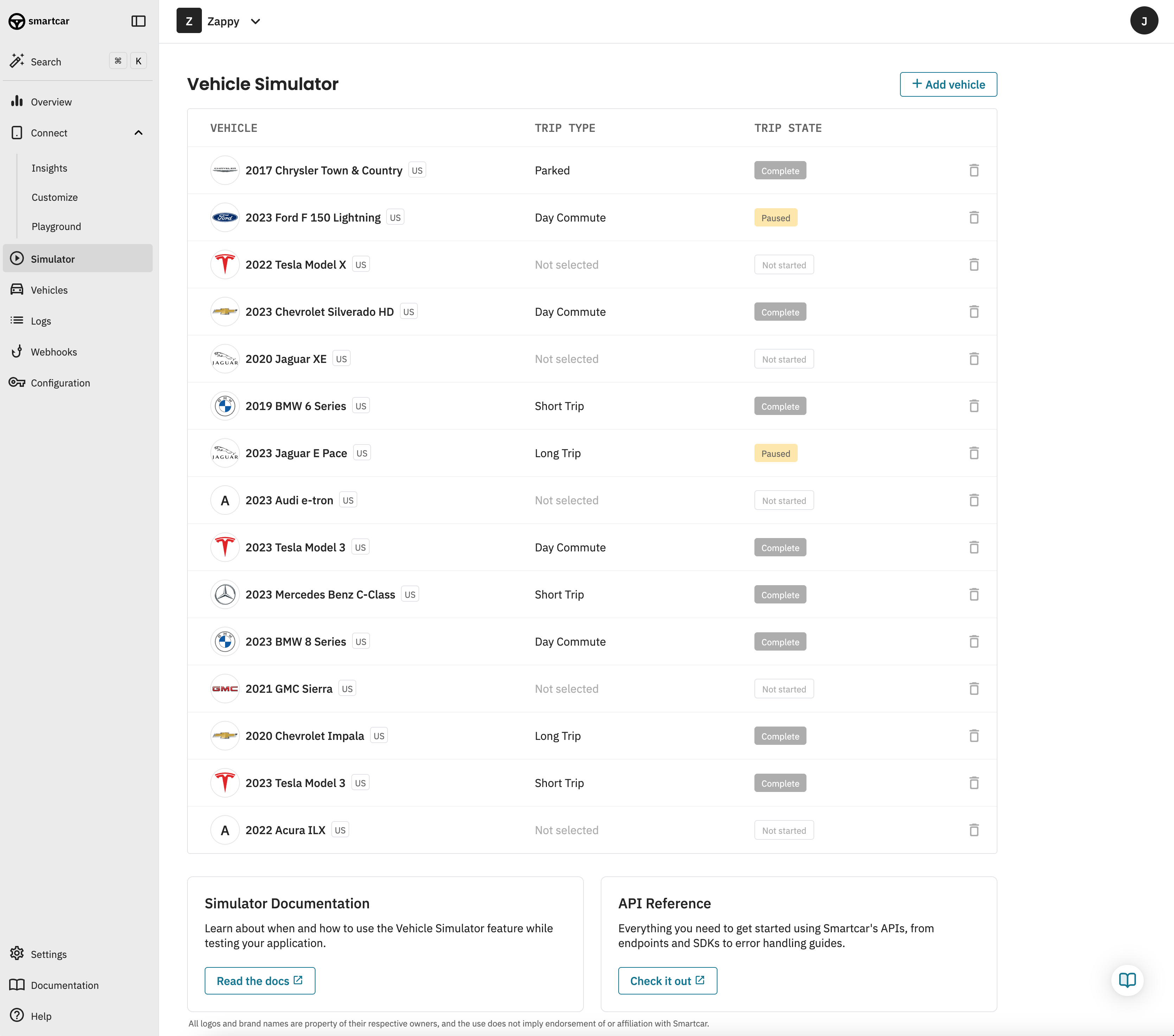Click Not started state for GMC Sierra
1174x1036 pixels.
click(x=784, y=689)
